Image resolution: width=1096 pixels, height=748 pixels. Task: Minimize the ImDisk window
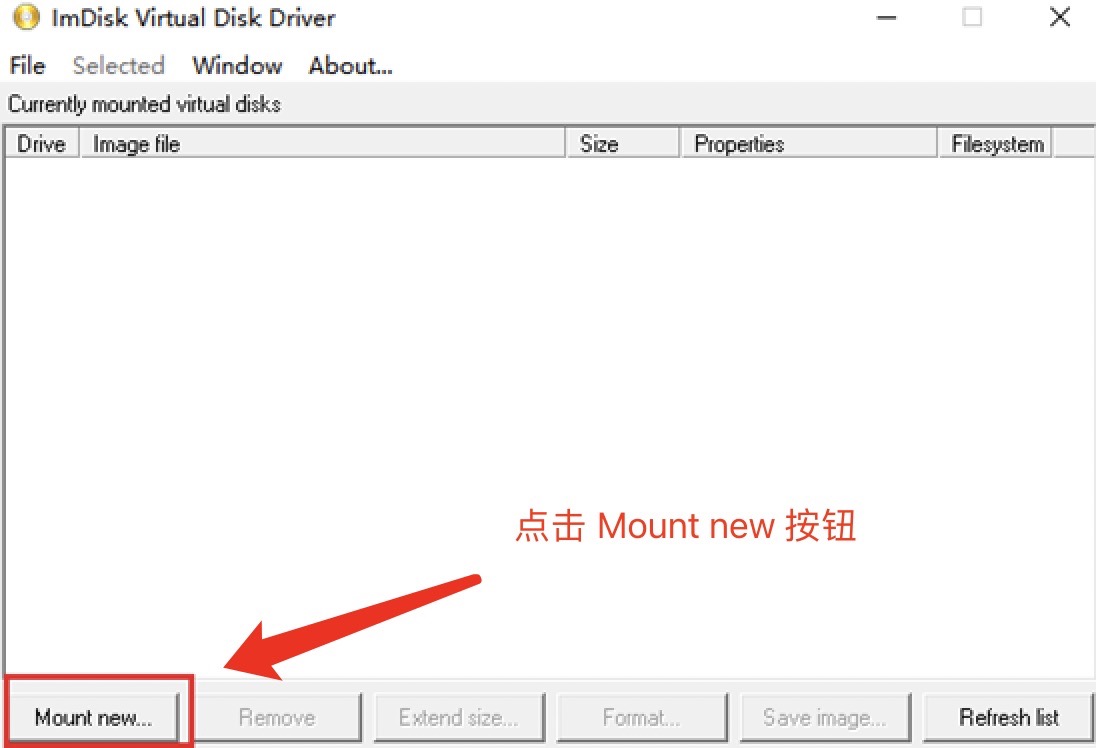click(886, 17)
